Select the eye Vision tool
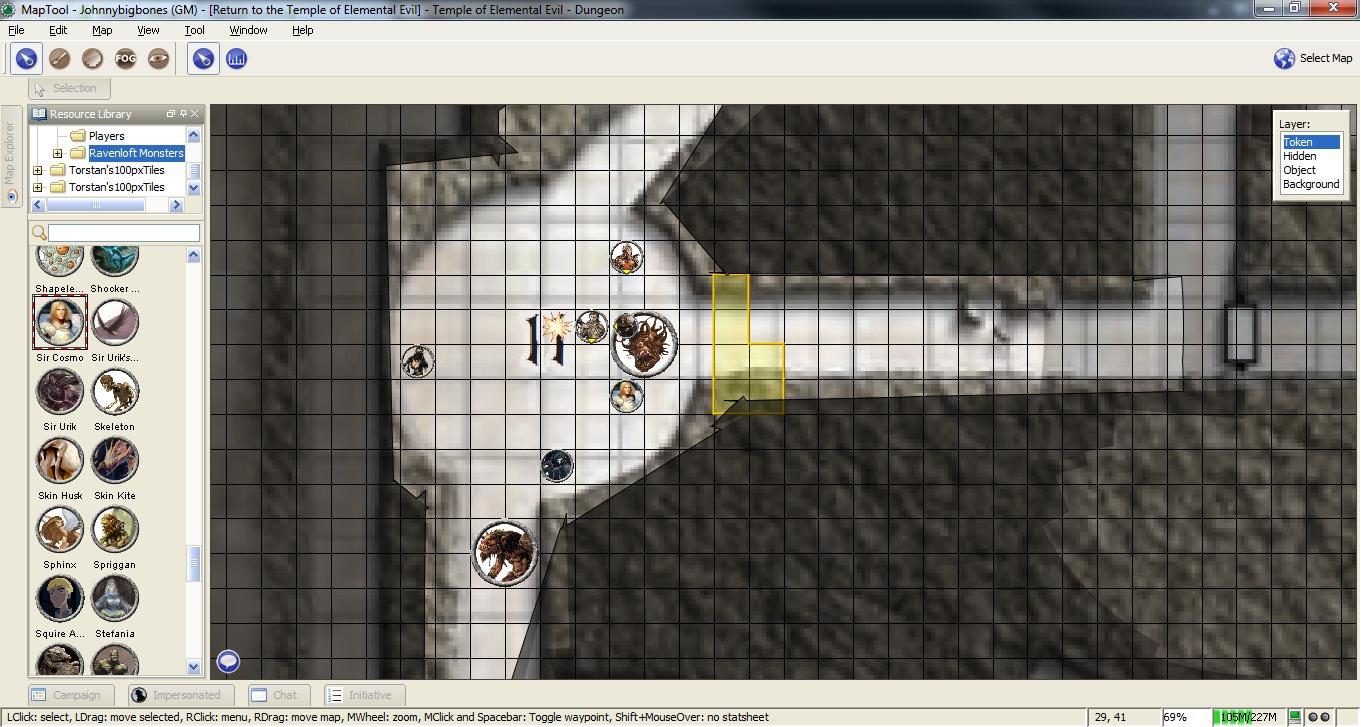Viewport: 1361px width, 727px height. tap(158, 59)
